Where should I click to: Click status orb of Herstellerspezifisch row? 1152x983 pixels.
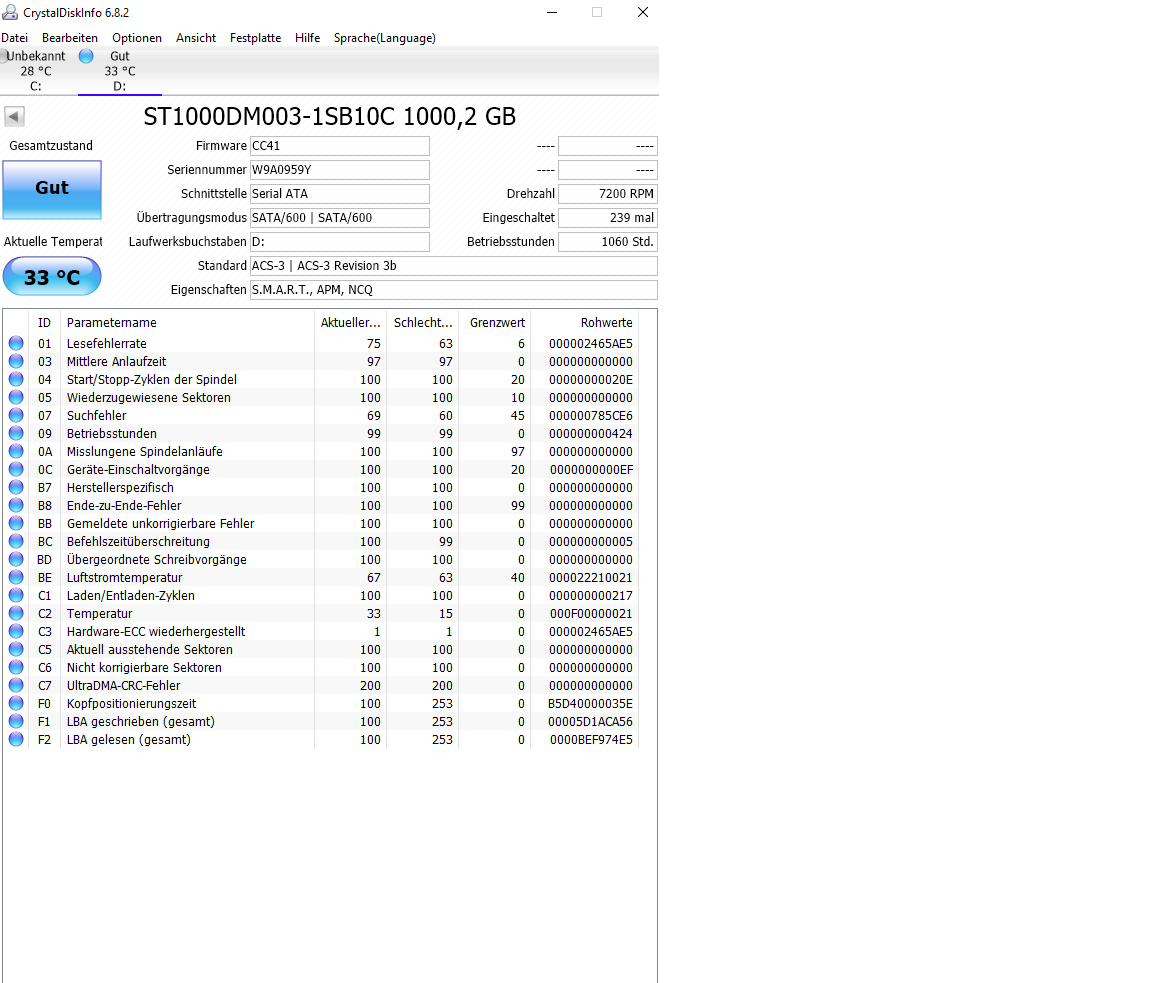tap(16, 487)
